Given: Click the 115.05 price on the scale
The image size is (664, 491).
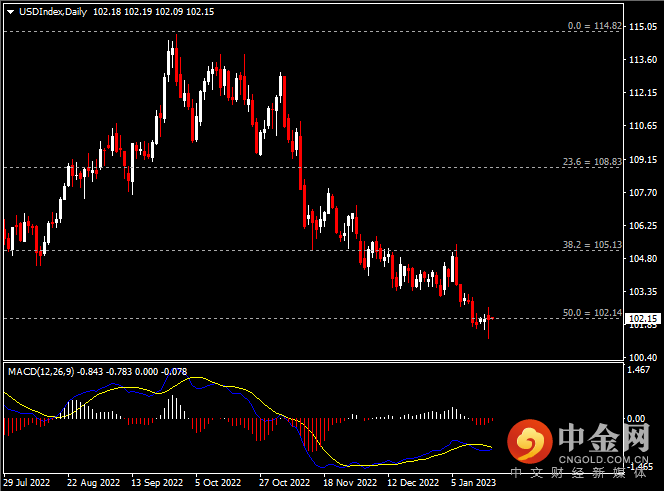Looking at the screenshot, I should [x=644, y=27].
